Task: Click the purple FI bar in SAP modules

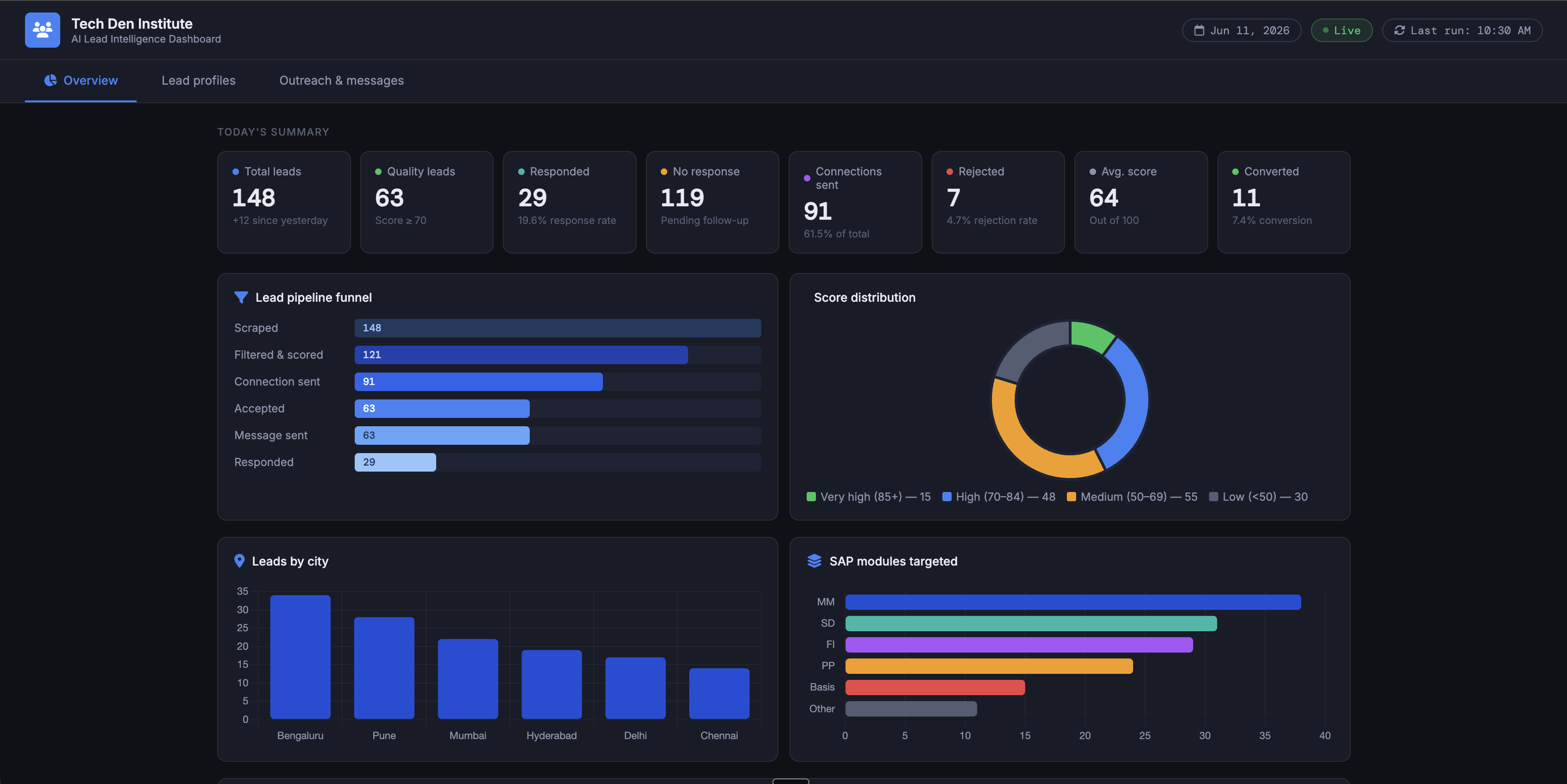Action: coord(1019,645)
